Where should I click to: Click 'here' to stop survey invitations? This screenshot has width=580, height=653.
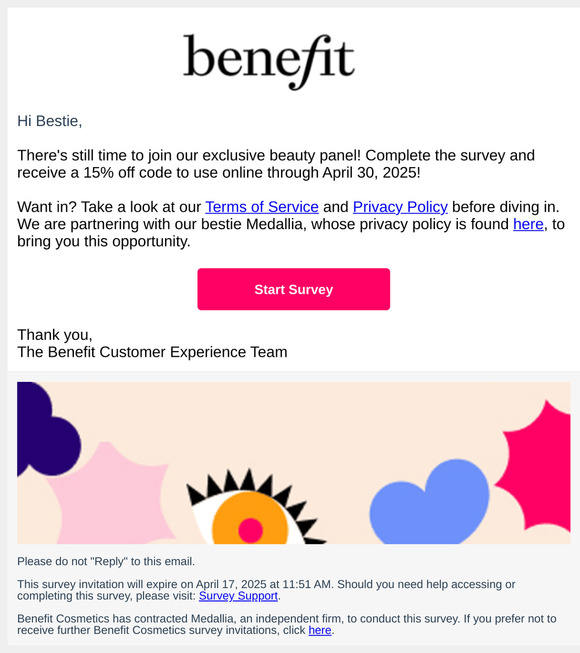point(320,630)
